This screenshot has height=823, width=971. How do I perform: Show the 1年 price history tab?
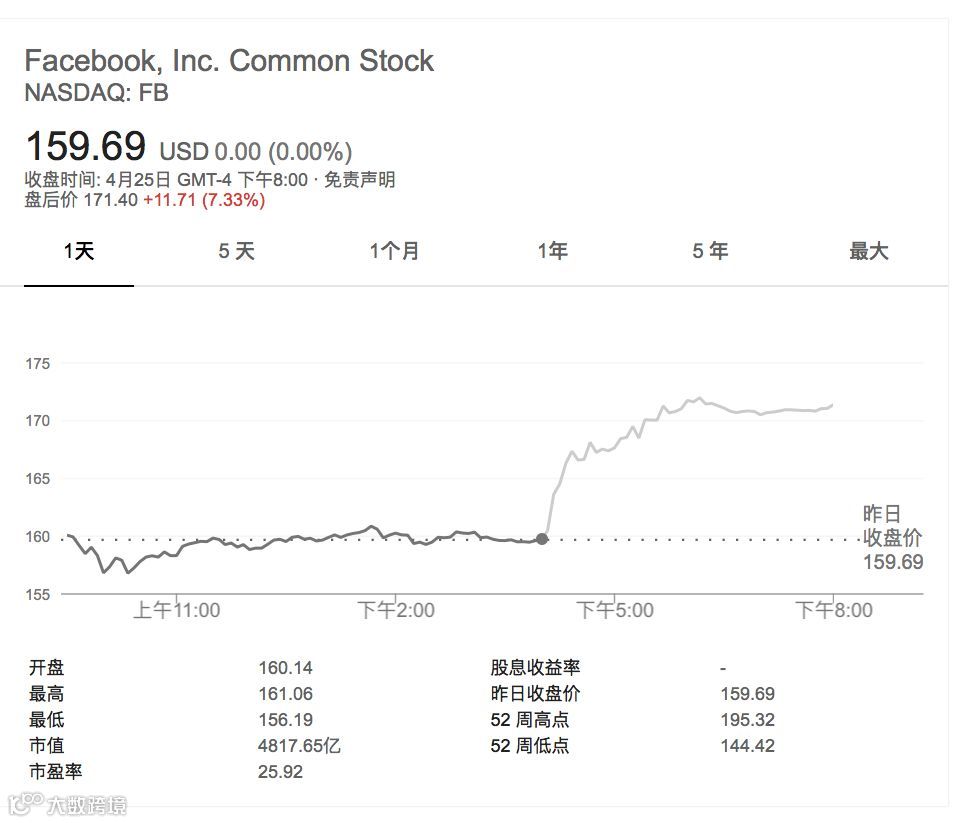pos(552,252)
